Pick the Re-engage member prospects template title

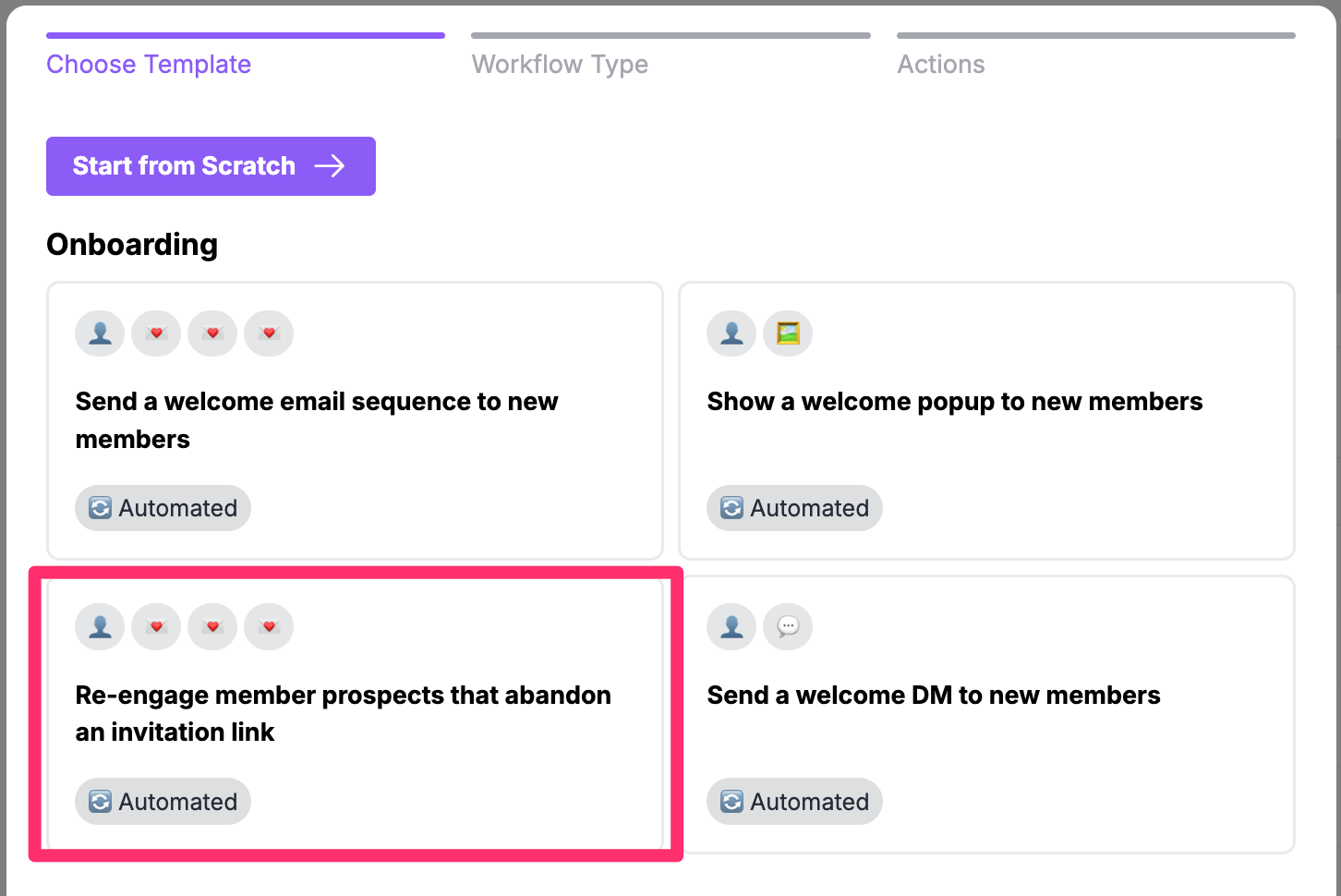pos(344,713)
